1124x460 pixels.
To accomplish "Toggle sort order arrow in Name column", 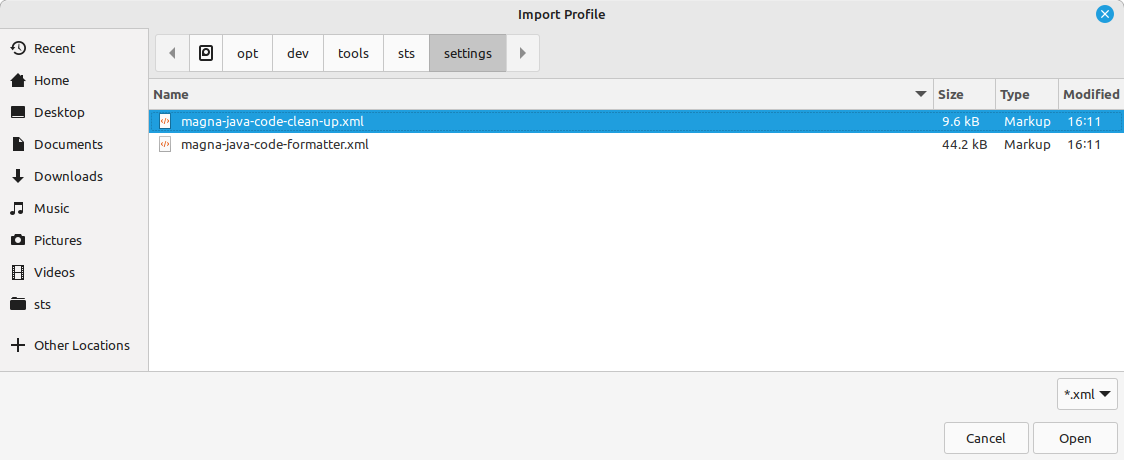I will tap(921, 95).
